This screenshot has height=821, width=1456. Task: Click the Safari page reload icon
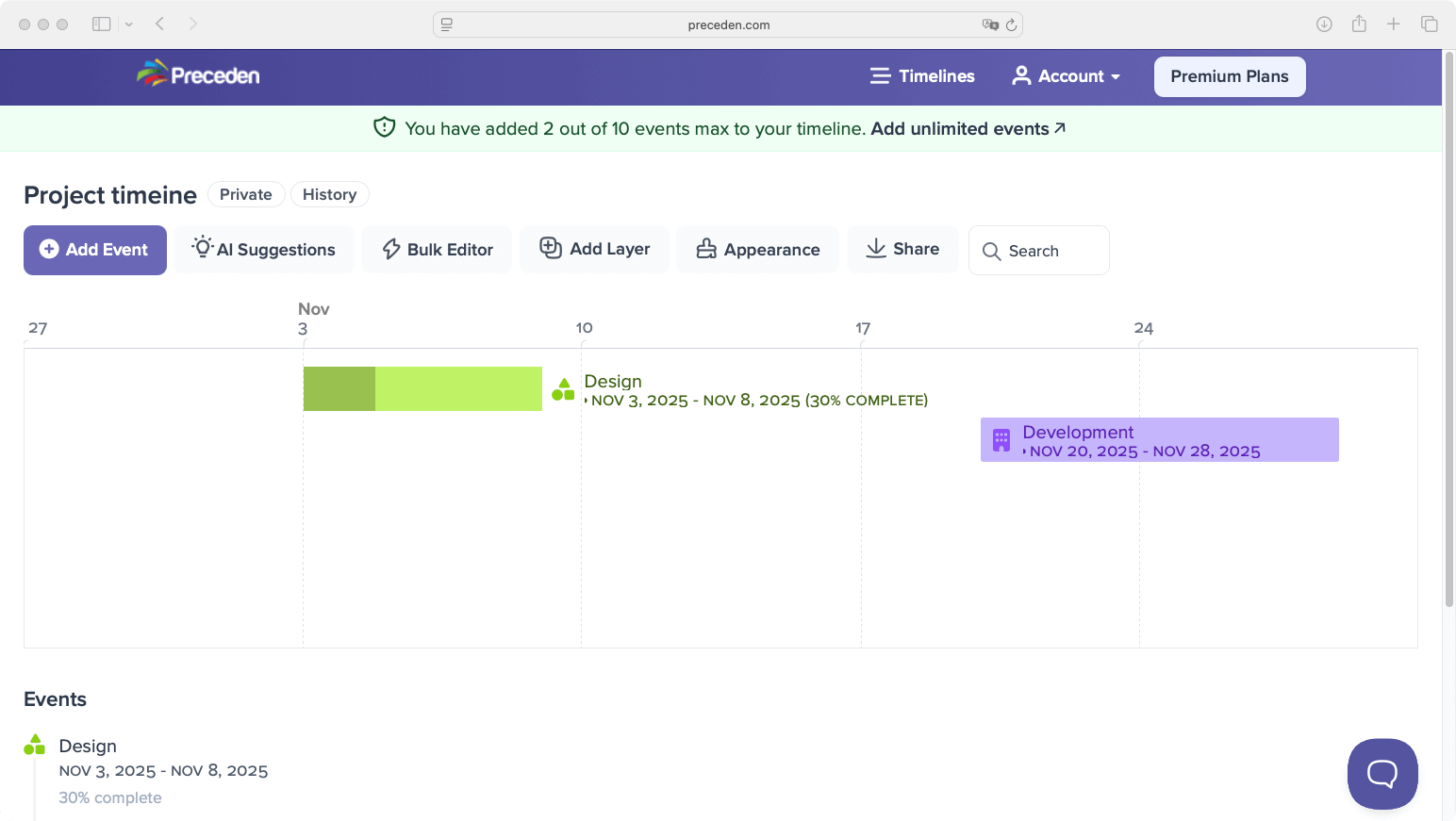tap(1011, 25)
